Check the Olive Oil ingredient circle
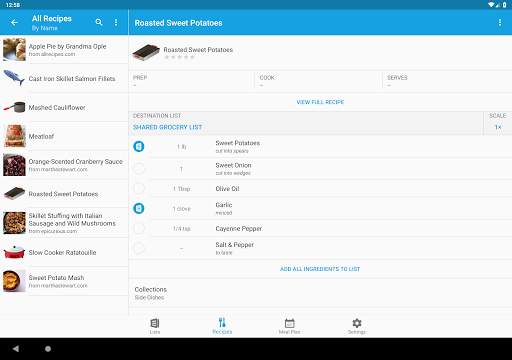The width and height of the screenshot is (512, 360). (x=139, y=188)
